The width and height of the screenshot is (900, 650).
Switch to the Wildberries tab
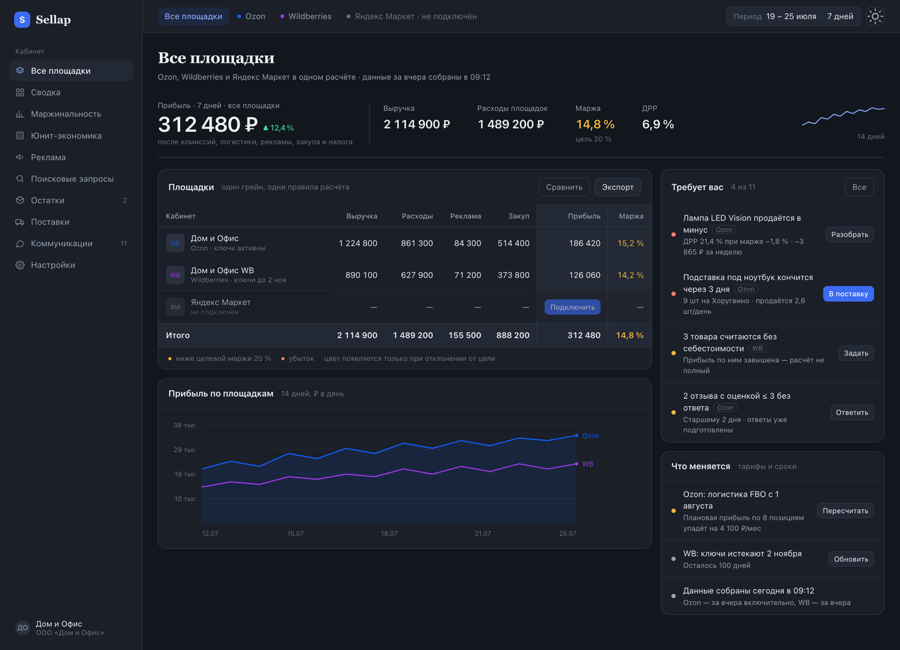pyautogui.click(x=306, y=16)
